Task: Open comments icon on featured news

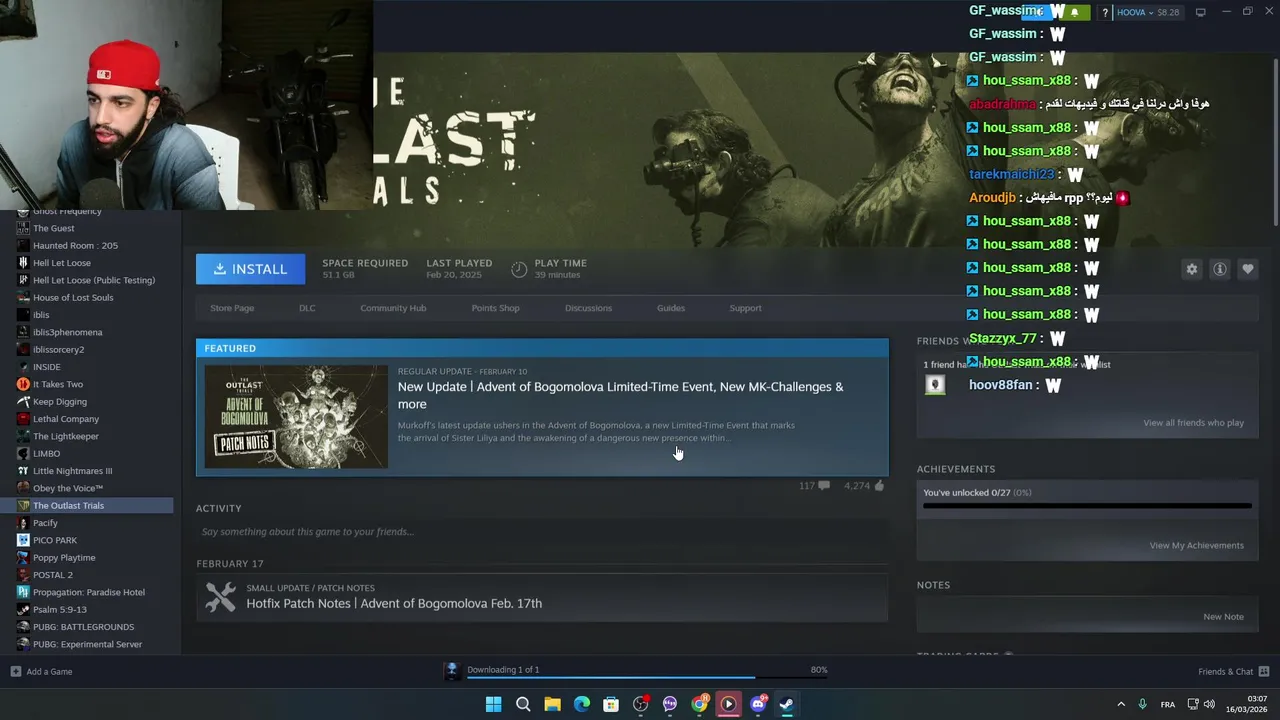Action: (x=824, y=486)
